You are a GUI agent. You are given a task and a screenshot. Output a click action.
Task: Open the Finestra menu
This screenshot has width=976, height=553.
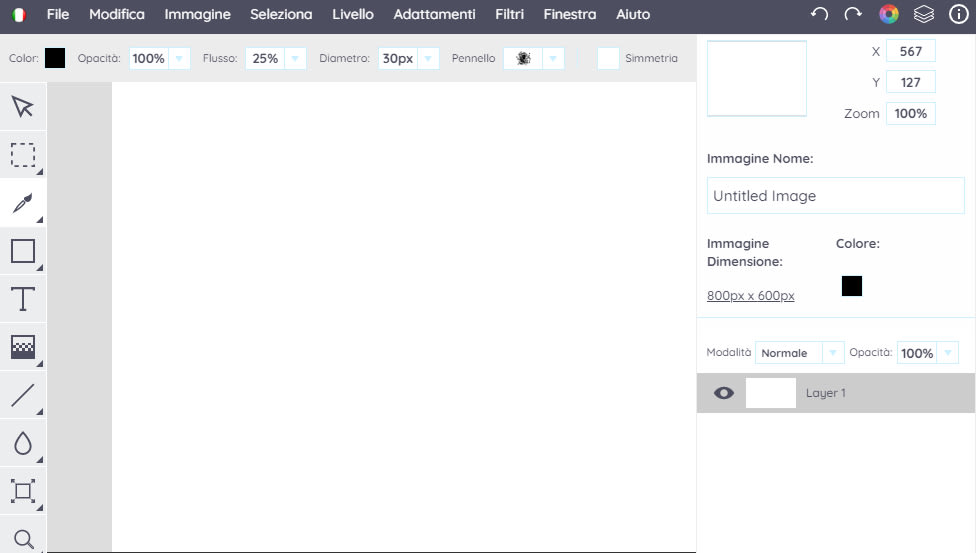pyautogui.click(x=570, y=14)
